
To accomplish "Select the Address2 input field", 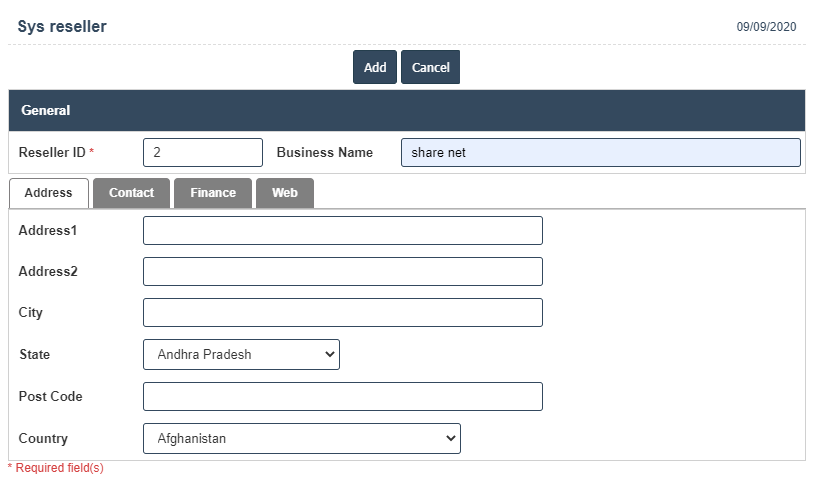I will pyautogui.click(x=342, y=271).
